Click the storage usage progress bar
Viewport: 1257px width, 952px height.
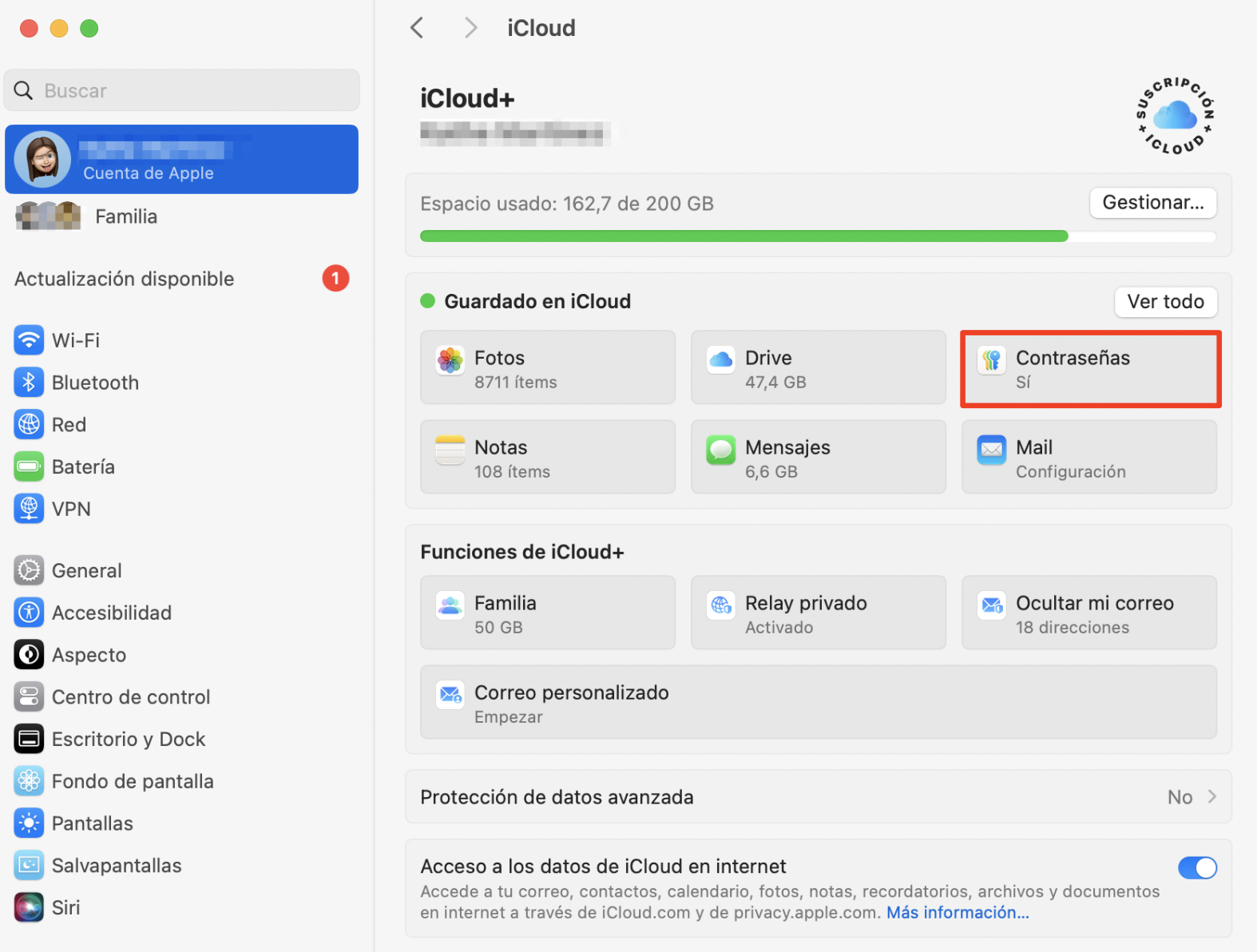pyautogui.click(x=818, y=236)
